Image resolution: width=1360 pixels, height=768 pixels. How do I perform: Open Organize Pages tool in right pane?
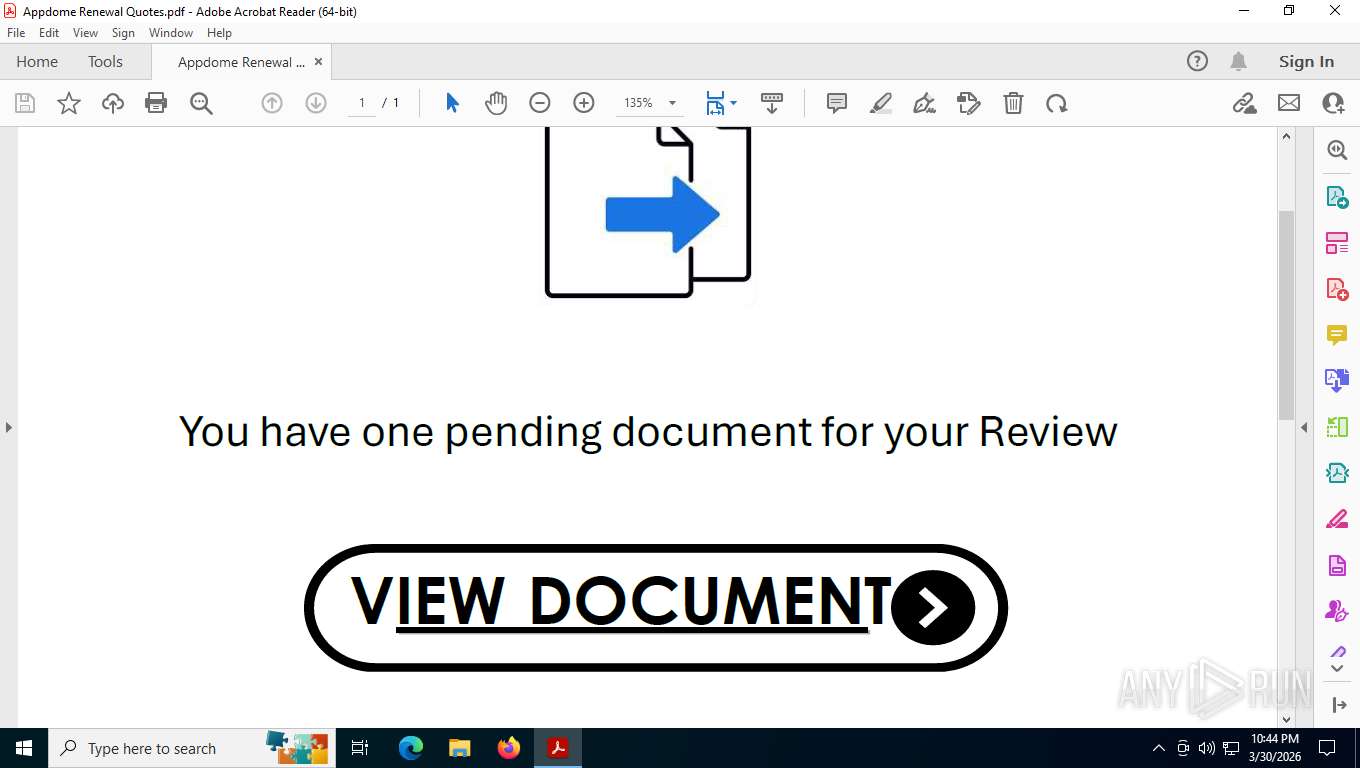tap(1337, 427)
